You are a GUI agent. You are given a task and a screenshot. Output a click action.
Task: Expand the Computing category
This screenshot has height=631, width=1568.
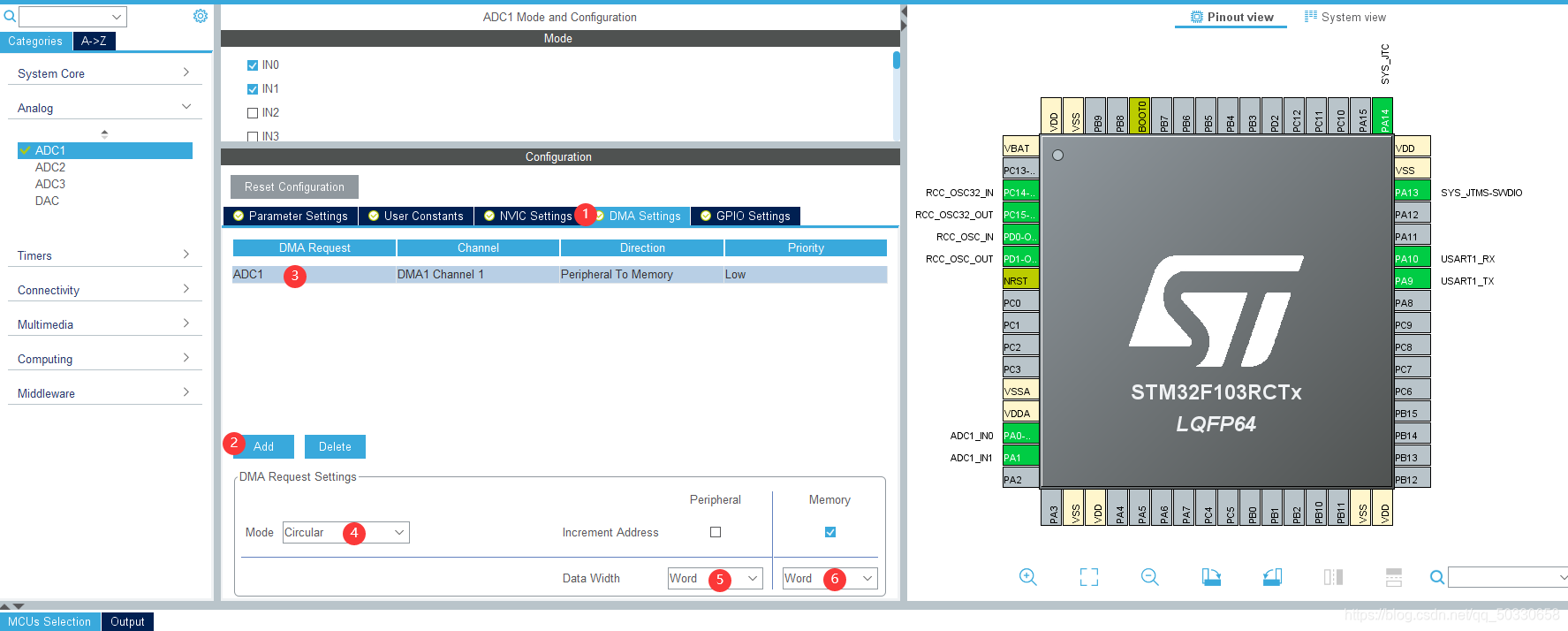[104, 359]
